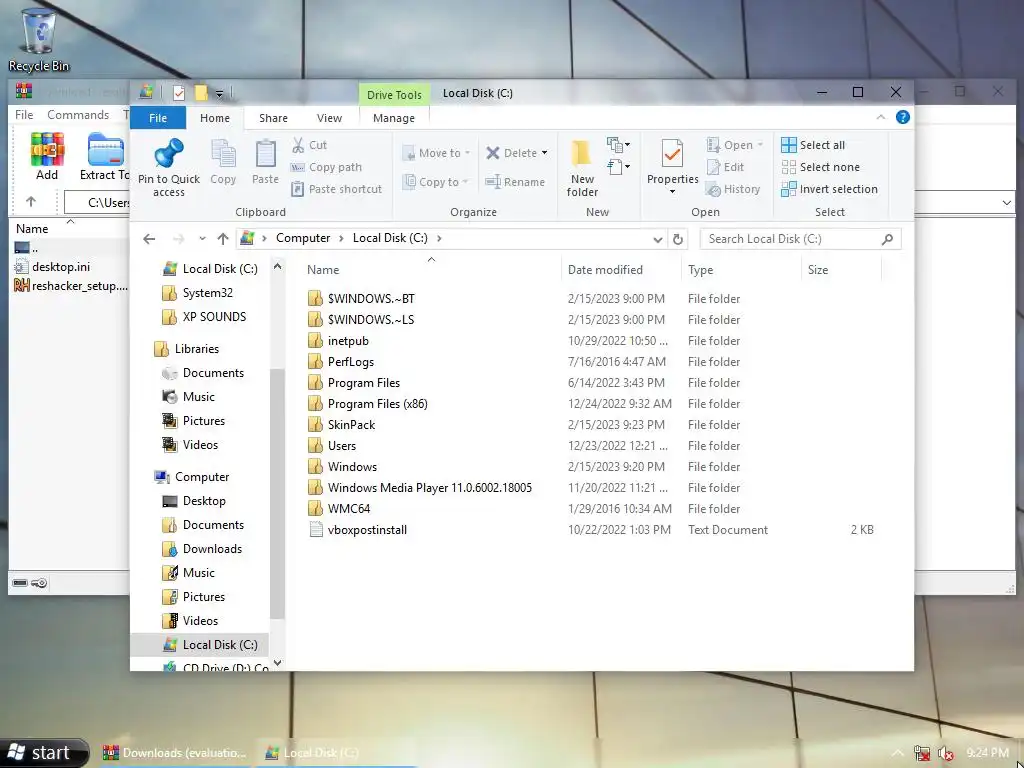Expand the address bar history dropdown
Image resolution: width=1024 pixels, height=768 pixels.
point(658,240)
